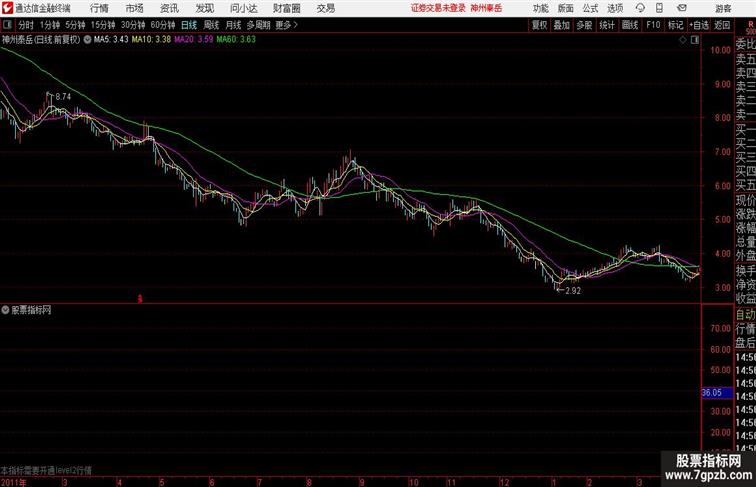The height and width of the screenshot is (487, 756).
Task: Click the 复权 toolbar button
Action: [x=540, y=25]
